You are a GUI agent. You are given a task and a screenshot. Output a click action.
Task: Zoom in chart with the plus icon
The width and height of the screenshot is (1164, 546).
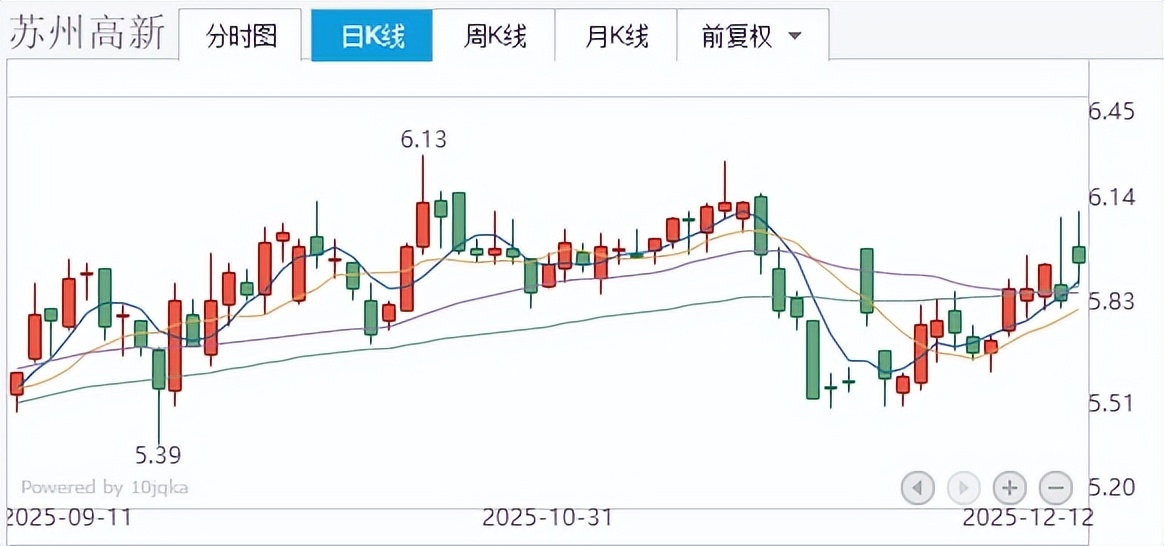[x=1010, y=488]
